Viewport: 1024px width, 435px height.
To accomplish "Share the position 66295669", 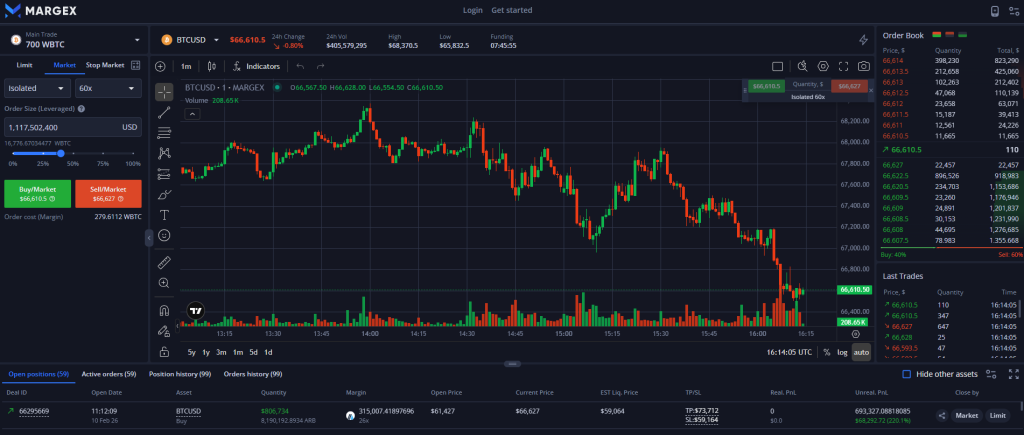I will pyautogui.click(x=942, y=415).
